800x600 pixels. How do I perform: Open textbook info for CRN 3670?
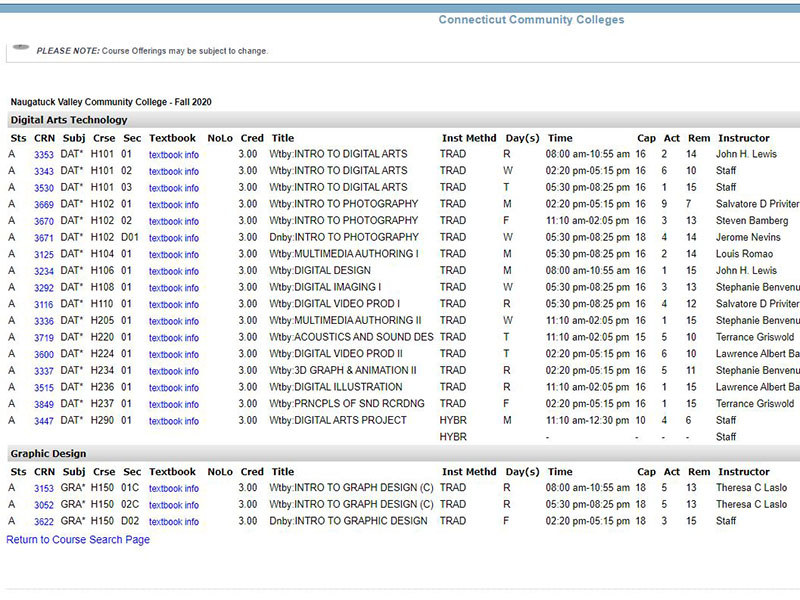click(174, 221)
